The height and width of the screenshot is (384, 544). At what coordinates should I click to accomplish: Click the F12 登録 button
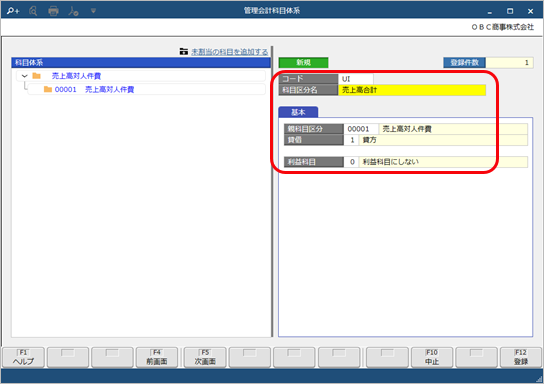pos(521,357)
